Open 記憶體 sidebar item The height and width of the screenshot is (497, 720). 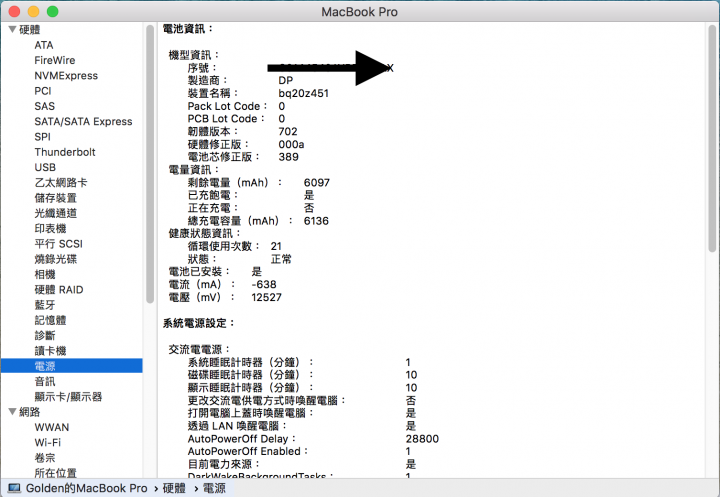[51, 320]
